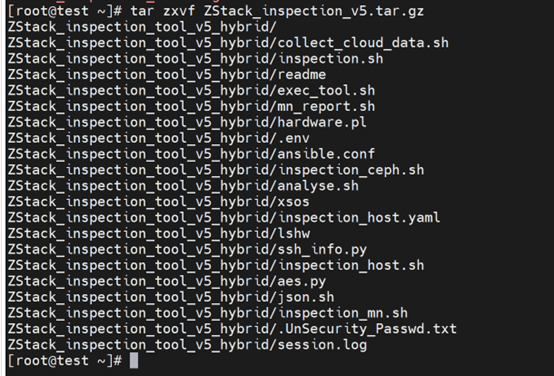Select the inspection_ceph.sh line
This screenshot has height=376, width=554.
point(216,170)
